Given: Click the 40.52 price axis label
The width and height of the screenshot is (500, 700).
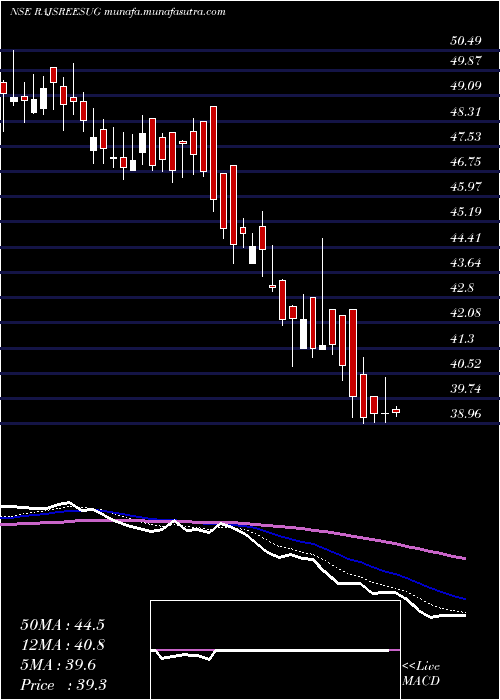Looking at the screenshot, I should point(466,363).
